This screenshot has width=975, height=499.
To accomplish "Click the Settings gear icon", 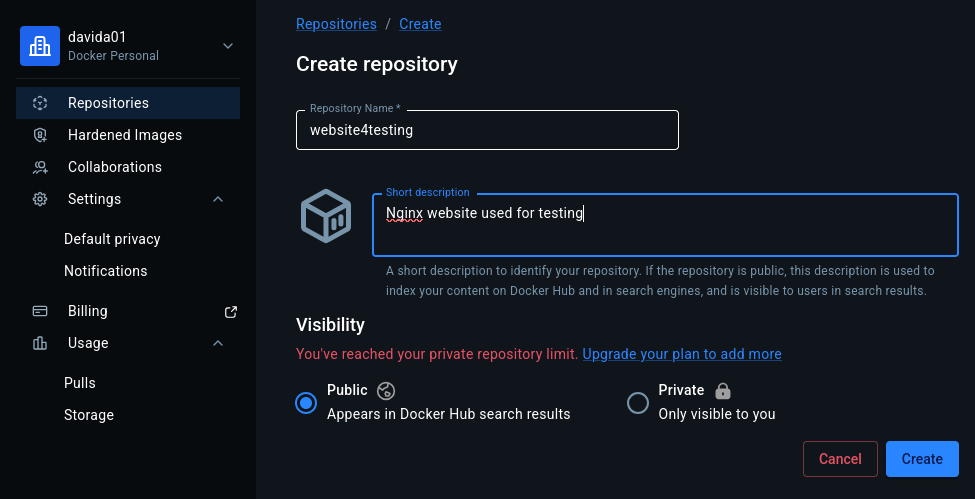I will click(x=40, y=199).
